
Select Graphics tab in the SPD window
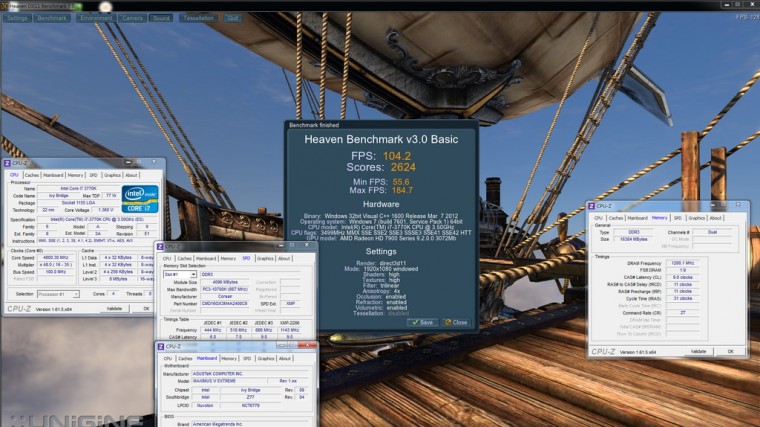pyautogui.click(x=265, y=258)
